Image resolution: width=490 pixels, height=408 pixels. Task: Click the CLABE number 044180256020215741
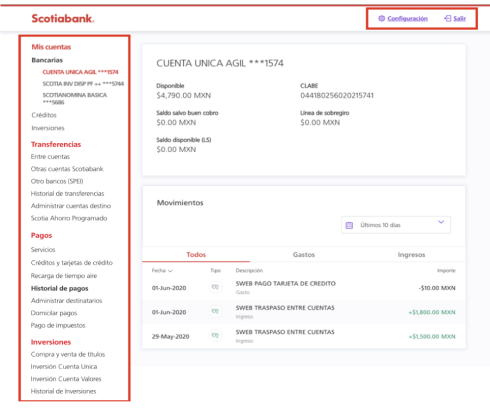tap(337, 96)
